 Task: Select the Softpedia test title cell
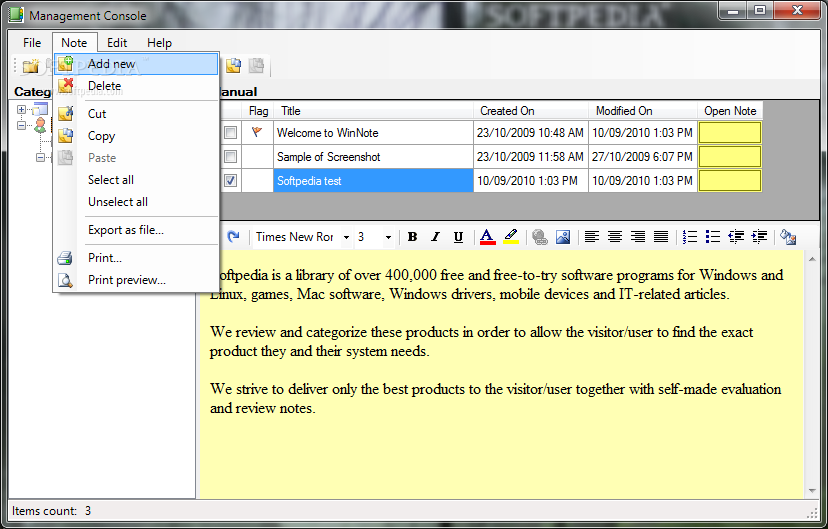tap(373, 181)
